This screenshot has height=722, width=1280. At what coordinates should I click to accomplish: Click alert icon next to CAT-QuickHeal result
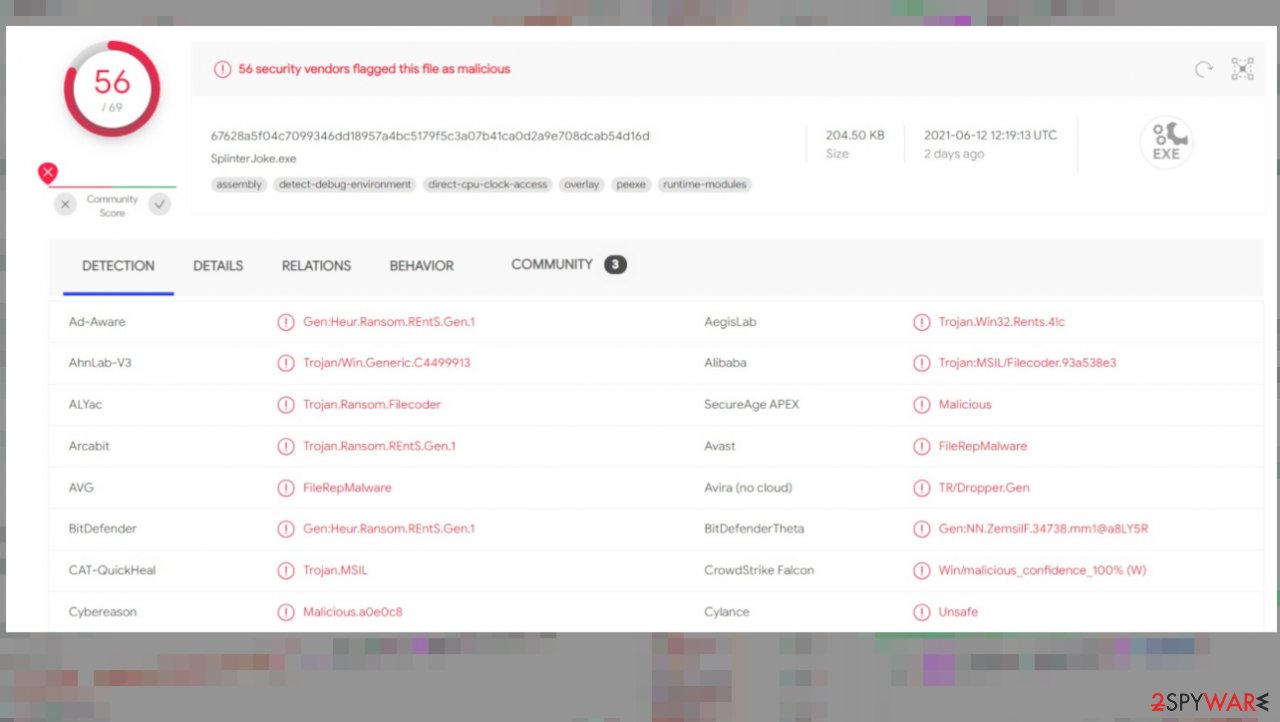point(286,571)
